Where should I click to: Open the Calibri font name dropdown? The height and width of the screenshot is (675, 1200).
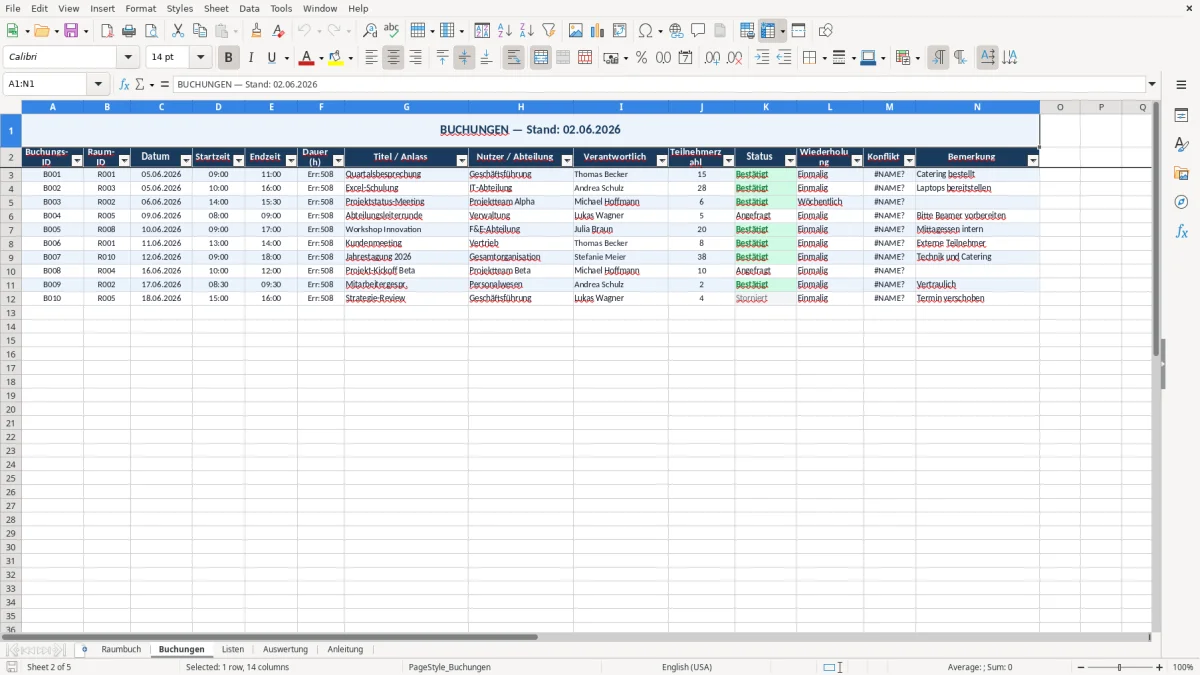pyautogui.click(x=128, y=58)
